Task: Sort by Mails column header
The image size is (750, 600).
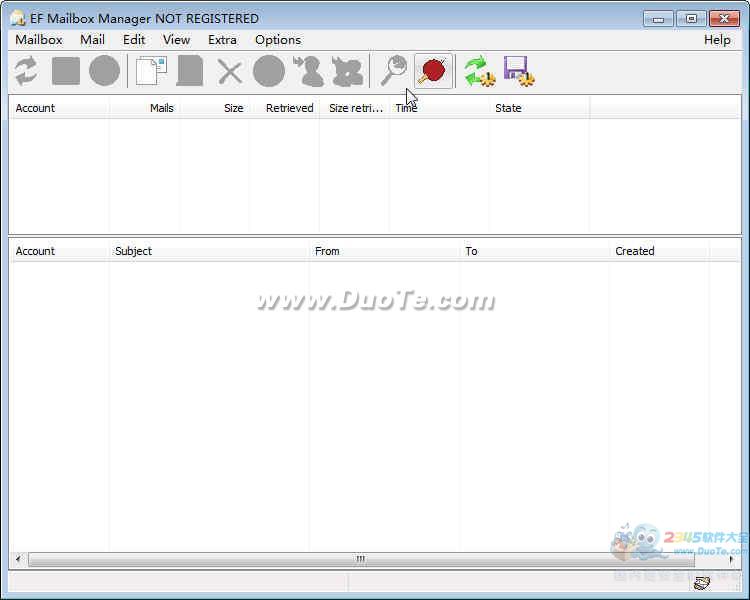Action: pyautogui.click(x=144, y=108)
